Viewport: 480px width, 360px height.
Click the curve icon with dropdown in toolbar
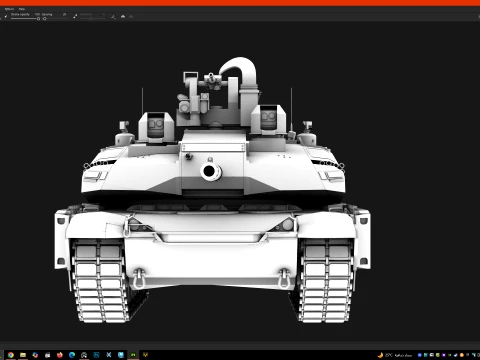113,17
